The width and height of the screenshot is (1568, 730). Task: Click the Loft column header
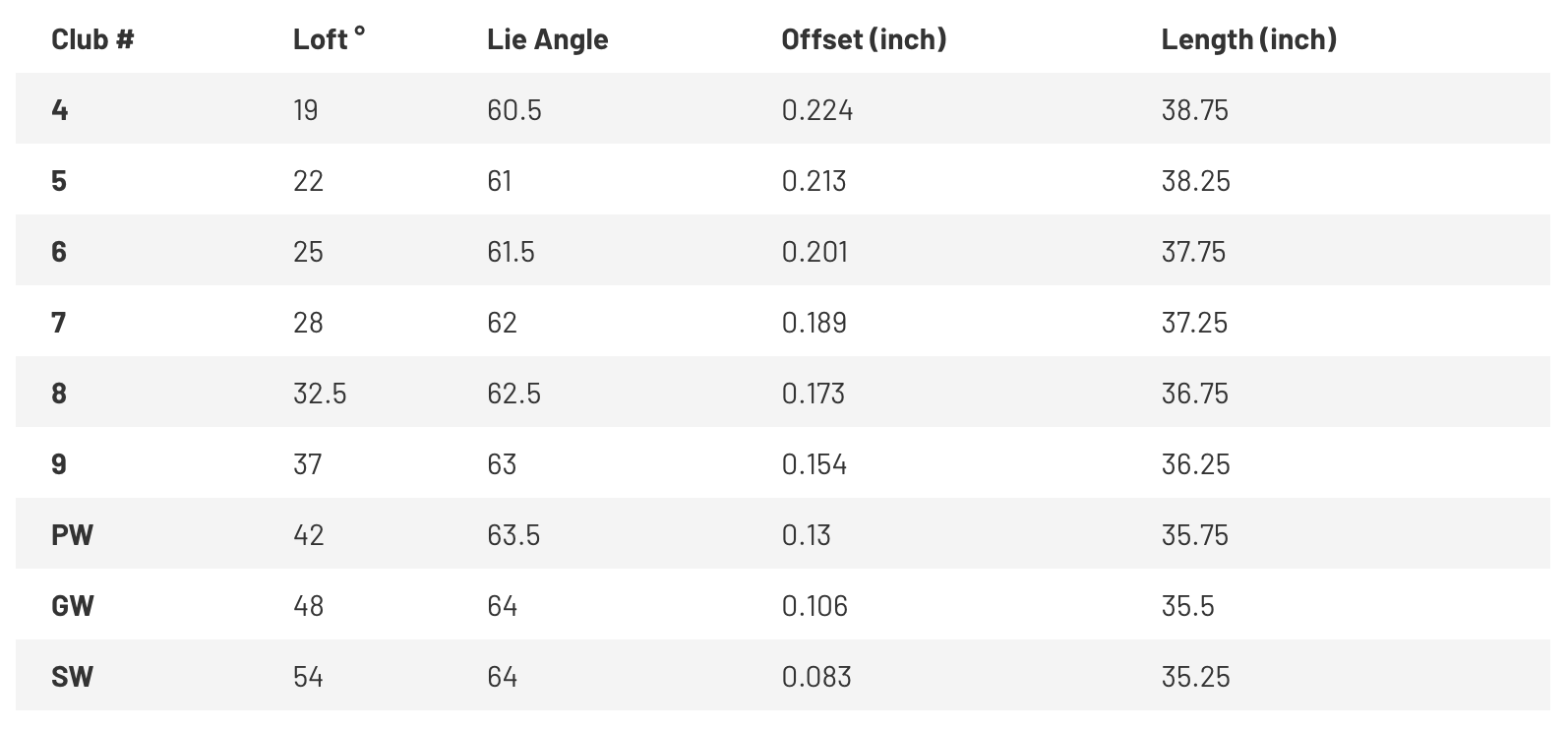(328, 39)
